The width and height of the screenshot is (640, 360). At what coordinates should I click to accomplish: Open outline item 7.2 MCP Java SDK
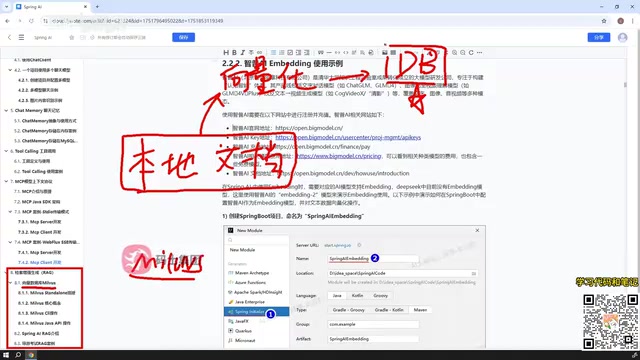click(x=37, y=202)
